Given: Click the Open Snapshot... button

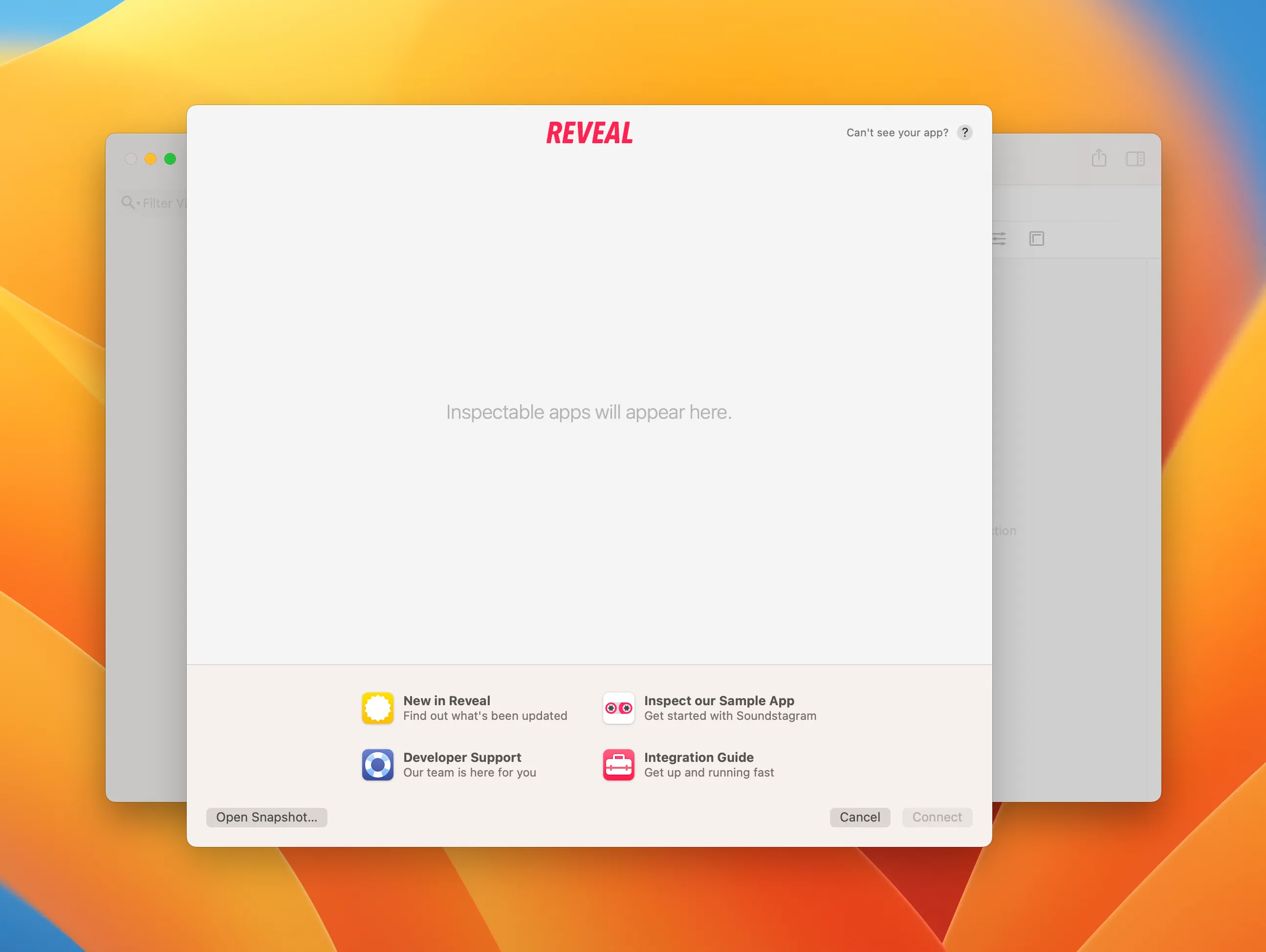Looking at the screenshot, I should (x=267, y=817).
